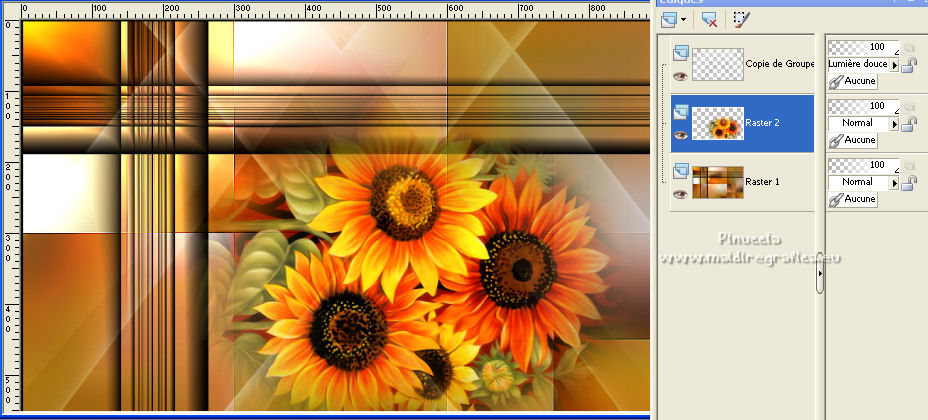The image size is (928, 420).
Task: Select the Raster 1 layer name
Action: 762,182
